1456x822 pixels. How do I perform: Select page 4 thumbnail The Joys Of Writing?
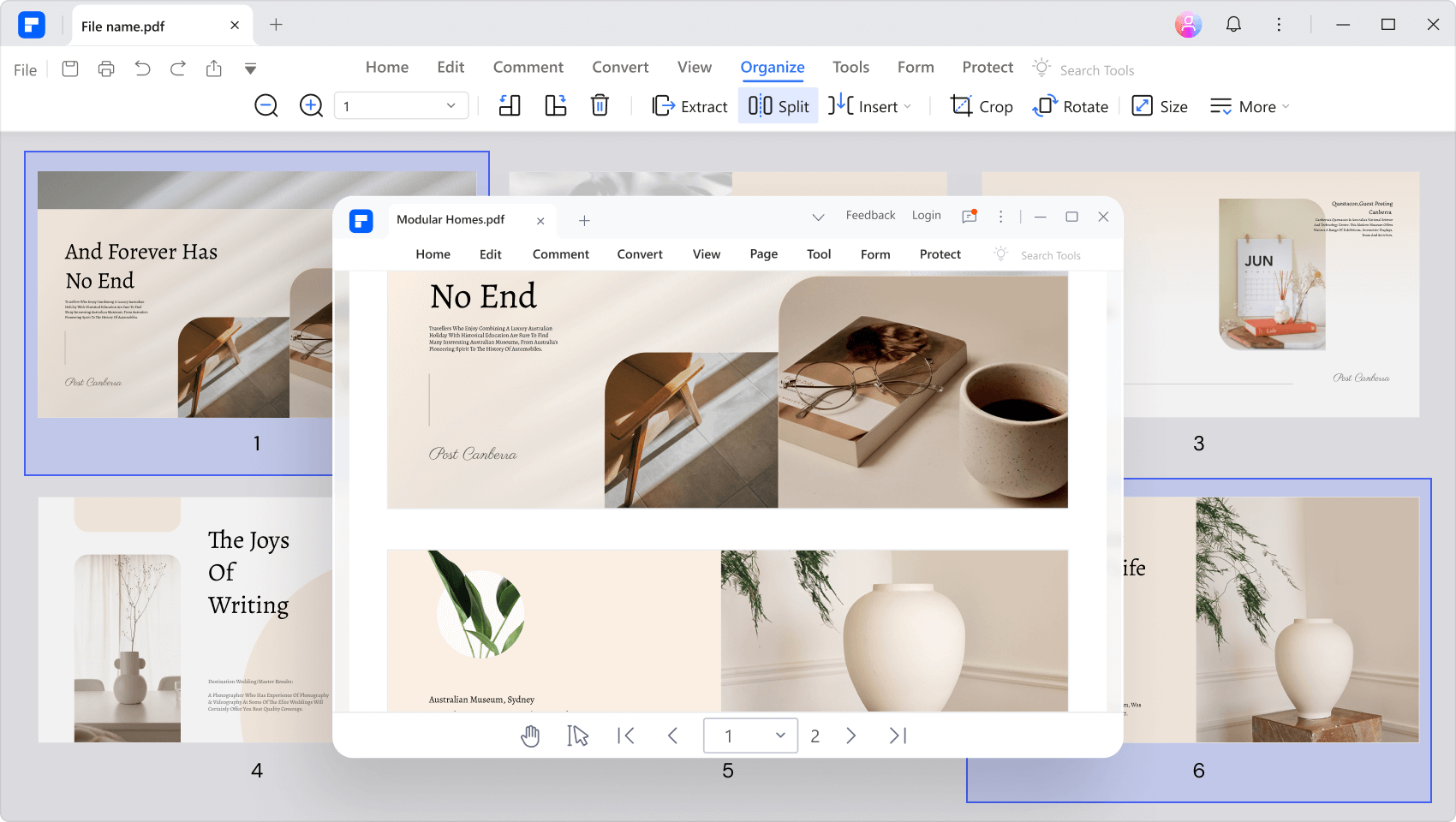[185, 620]
